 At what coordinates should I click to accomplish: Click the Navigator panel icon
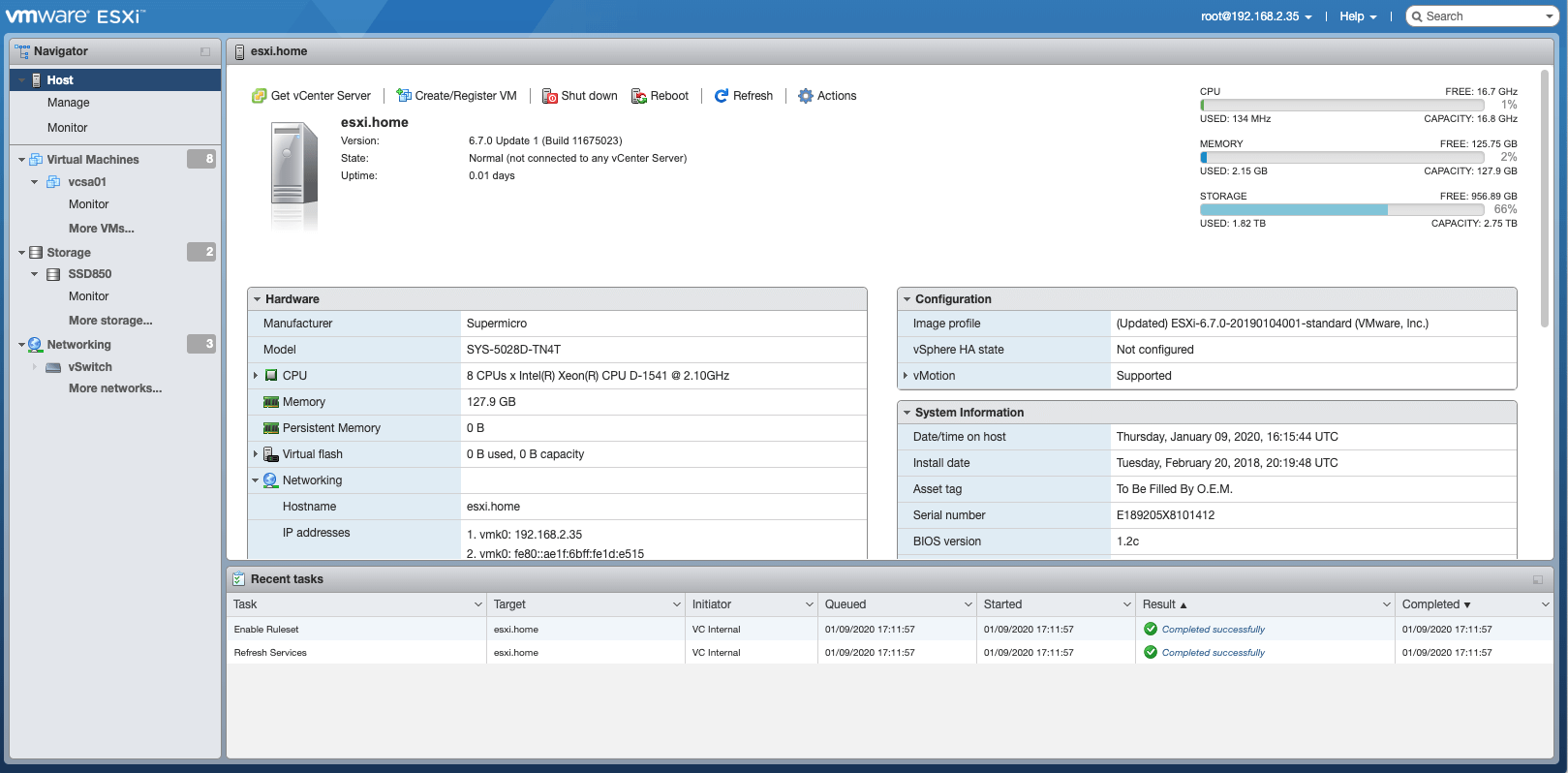pos(22,51)
